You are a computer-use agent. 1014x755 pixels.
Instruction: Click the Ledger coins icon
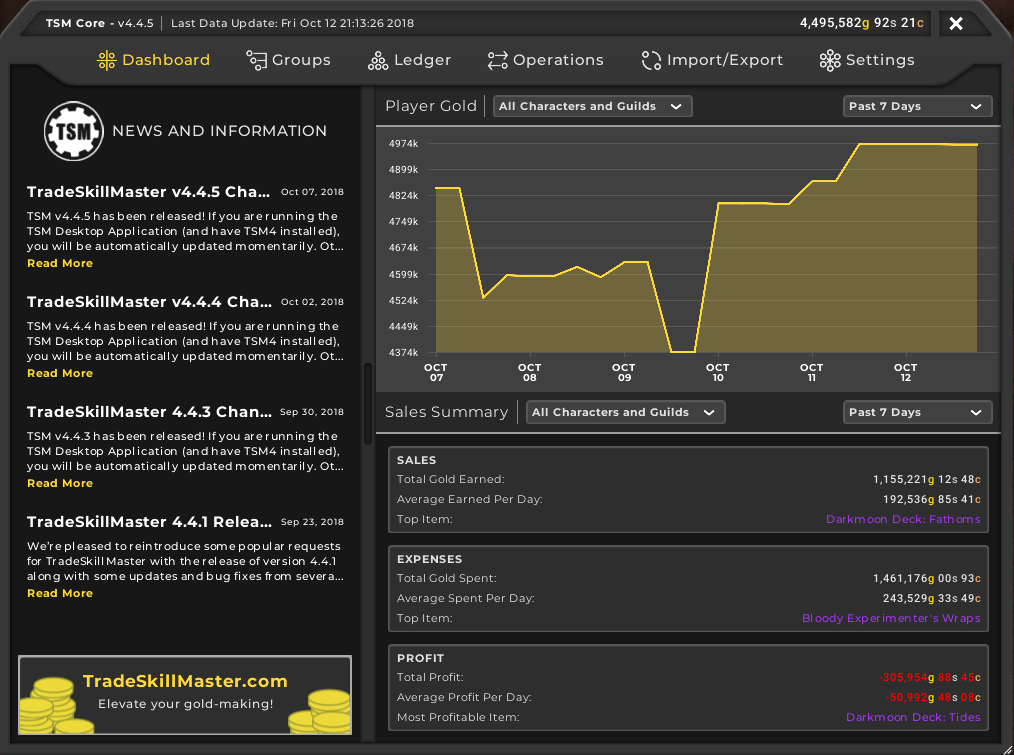pyautogui.click(x=378, y=61)
